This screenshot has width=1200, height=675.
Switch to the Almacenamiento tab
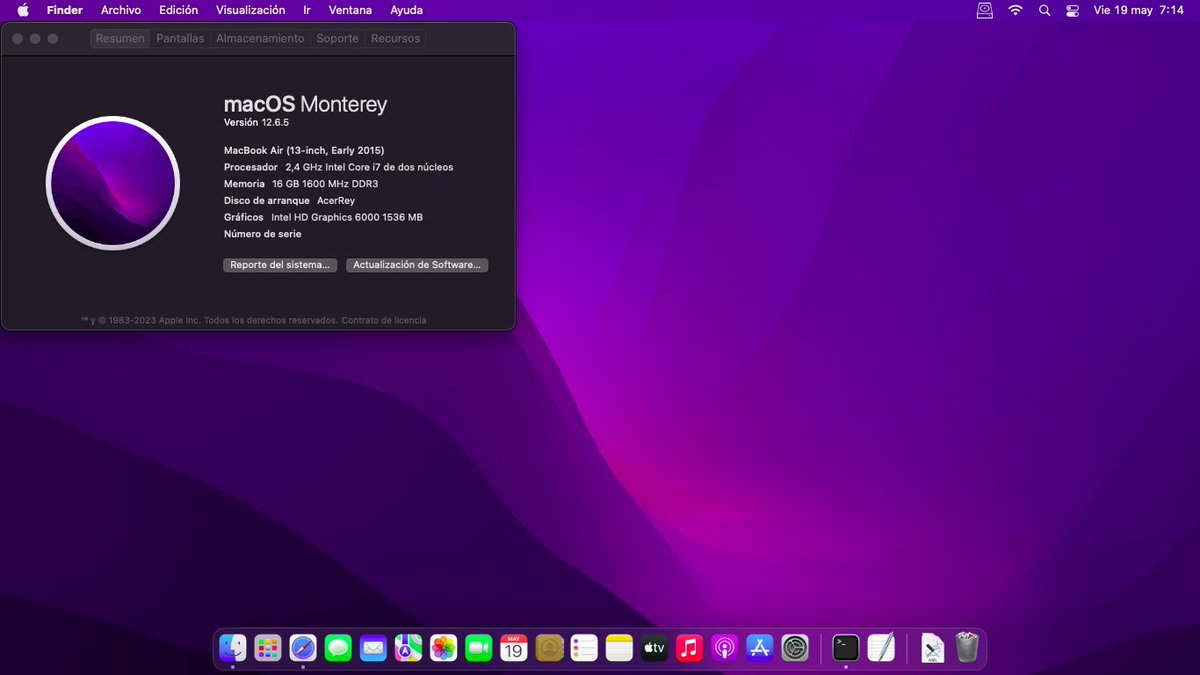(x=259, y=38)
